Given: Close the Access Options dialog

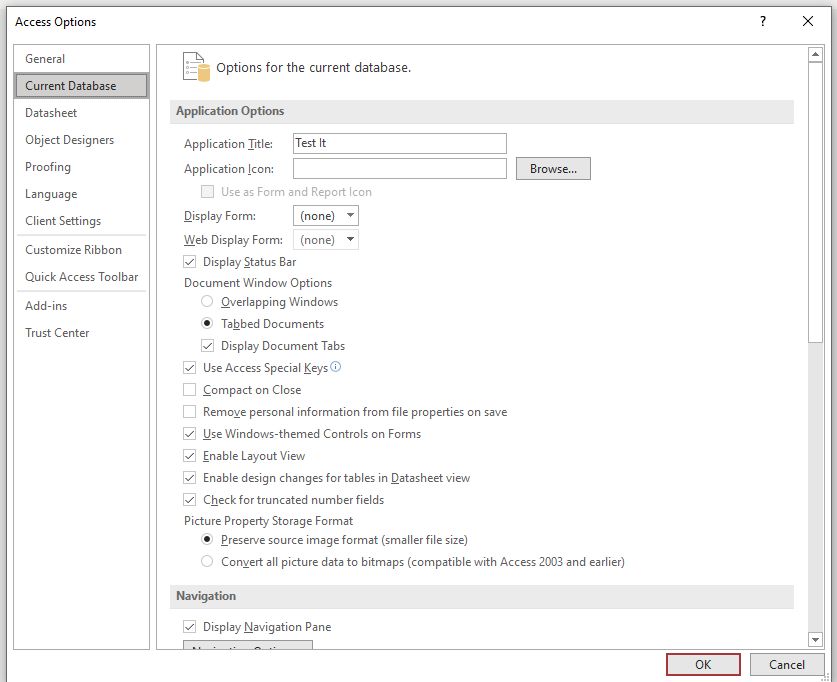Looking at the screenshot, I should tap(808, 21).
